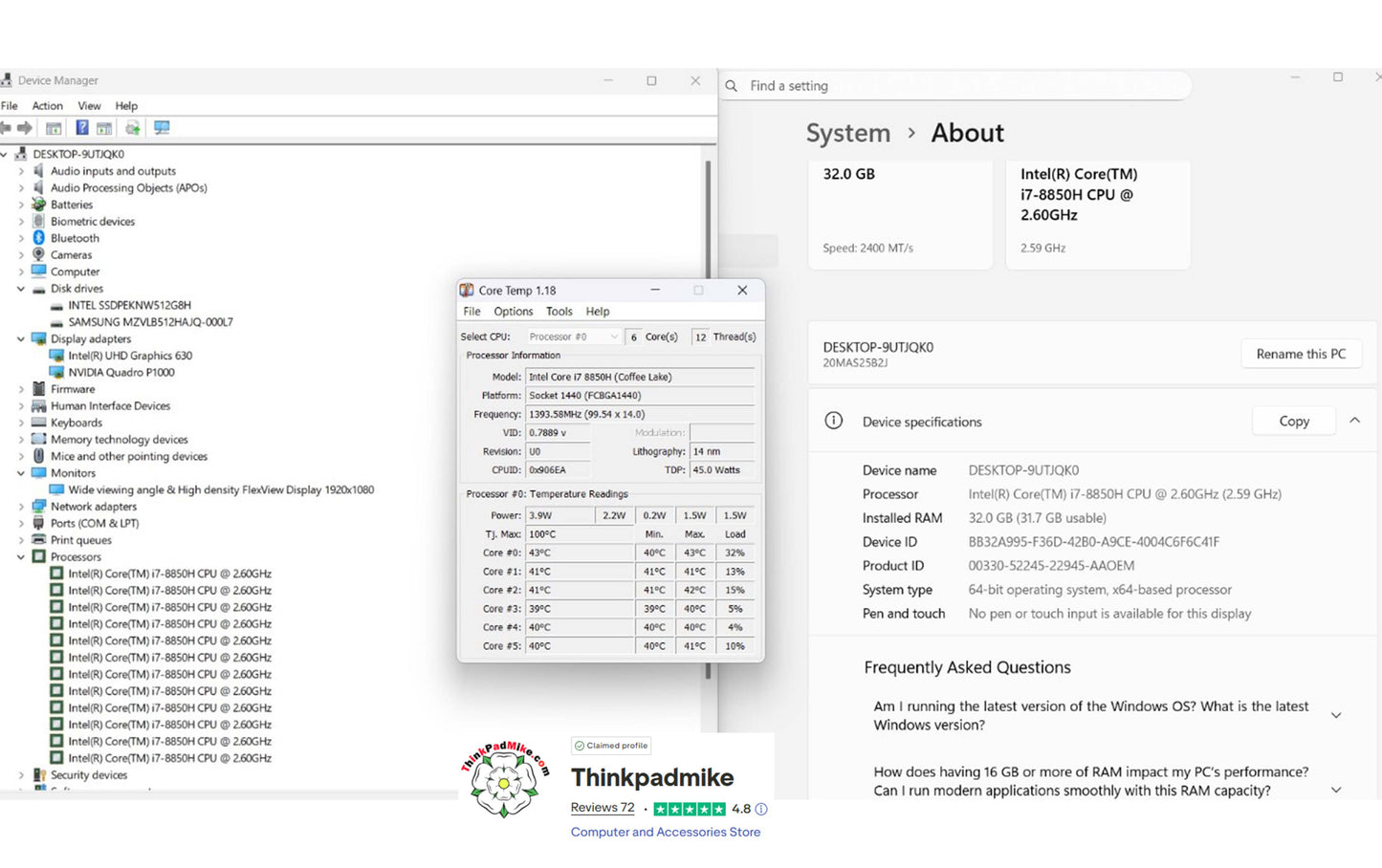
Task: Click the show/hide console tree toolbar icon
Action: point(54,128)
